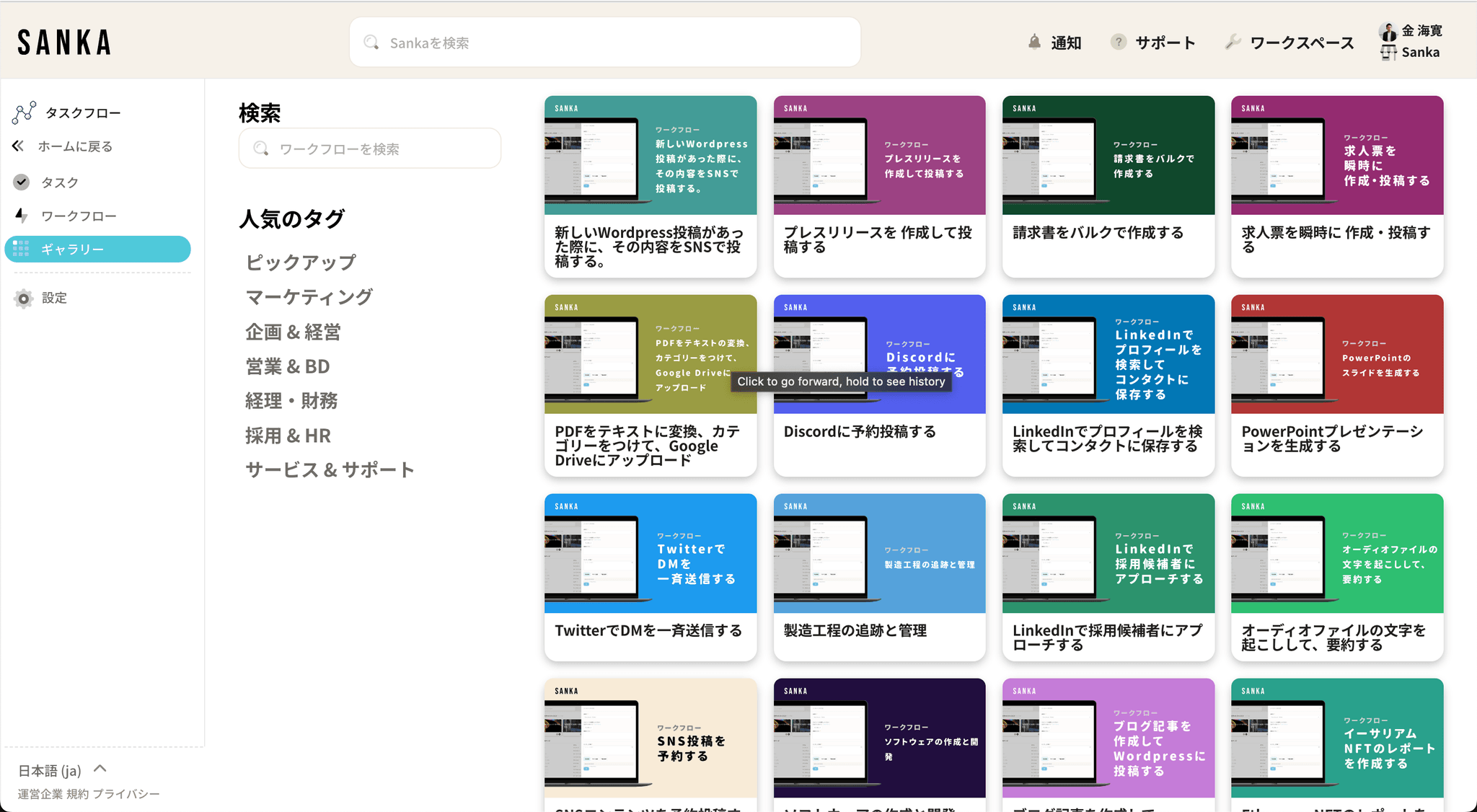The width and height of the screenshot is (1477, 812).
Task: Filter by the 採用 & HR tag
Action: (x=288, y=435)
